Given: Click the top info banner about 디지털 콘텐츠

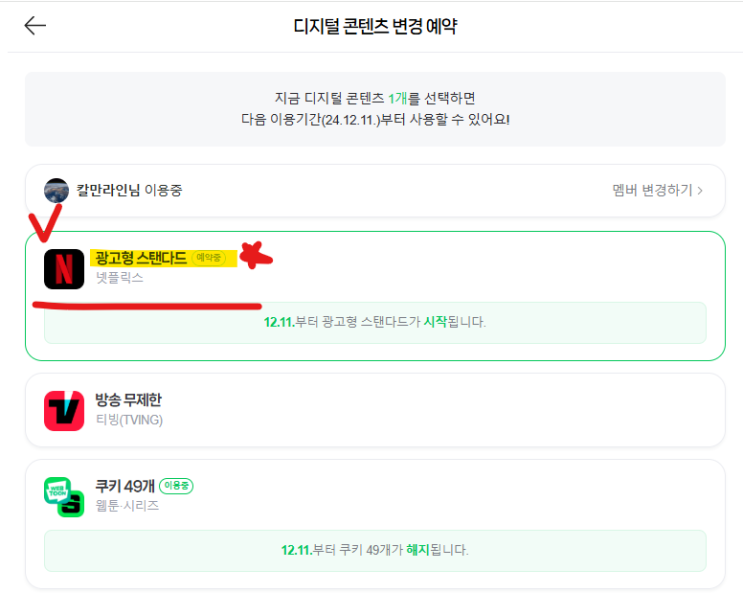Looking at the screenshot, I should (x=375, y=109).
